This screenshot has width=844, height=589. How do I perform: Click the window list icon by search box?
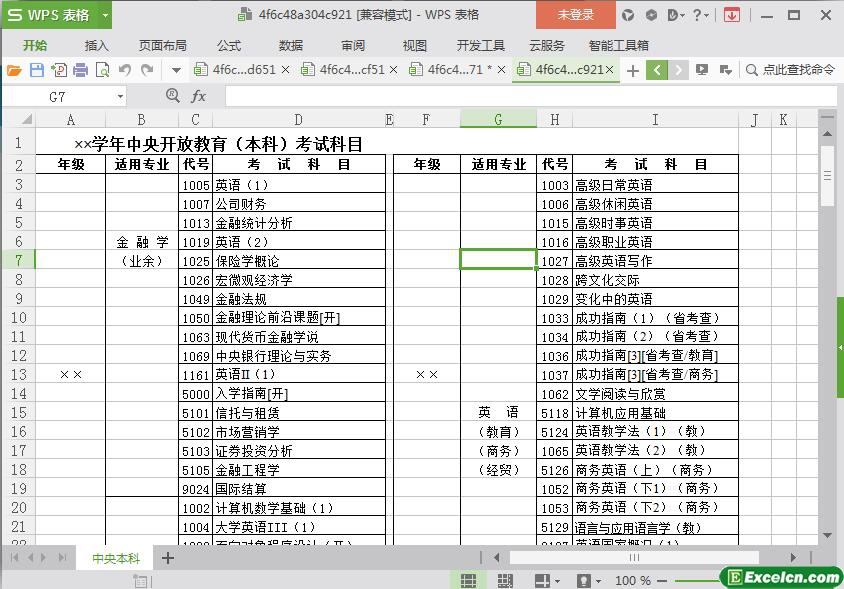726,70
